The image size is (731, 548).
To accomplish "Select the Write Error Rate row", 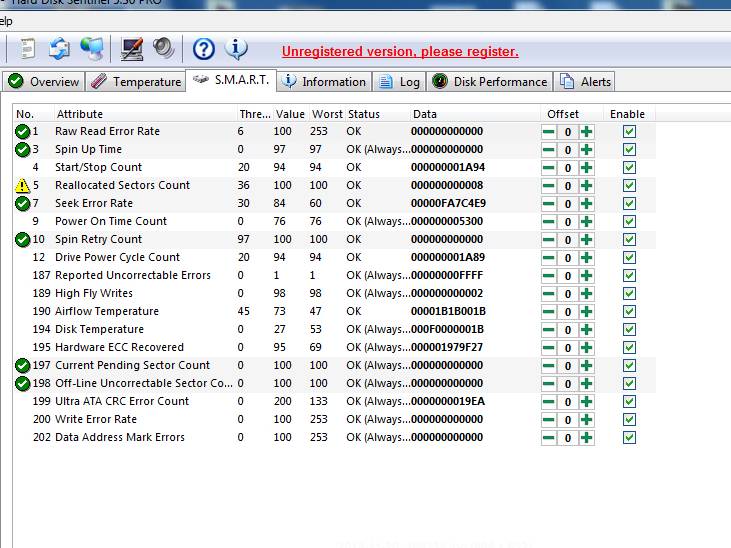I will (334, 420).
